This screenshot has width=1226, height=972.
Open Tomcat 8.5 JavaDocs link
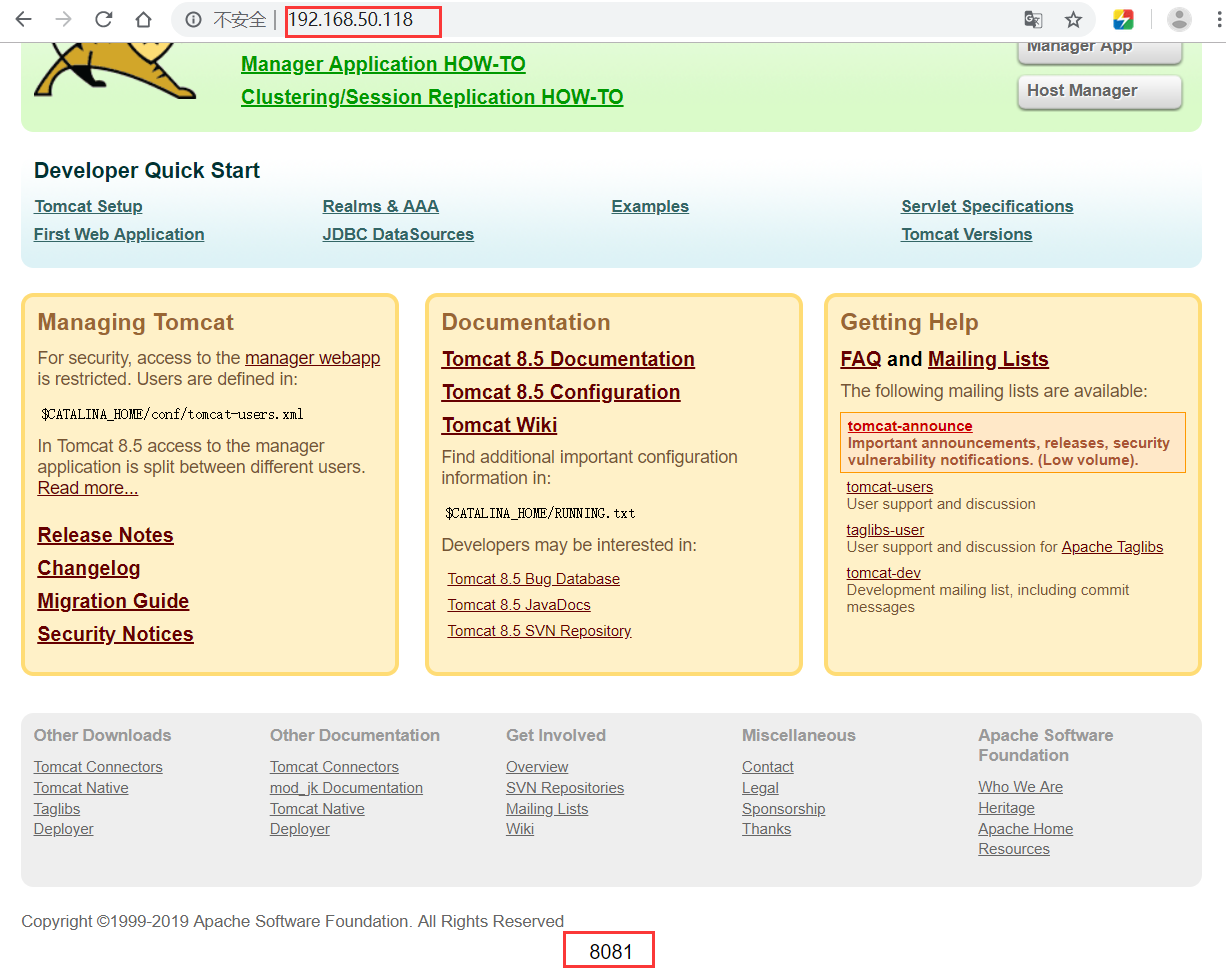519,605
